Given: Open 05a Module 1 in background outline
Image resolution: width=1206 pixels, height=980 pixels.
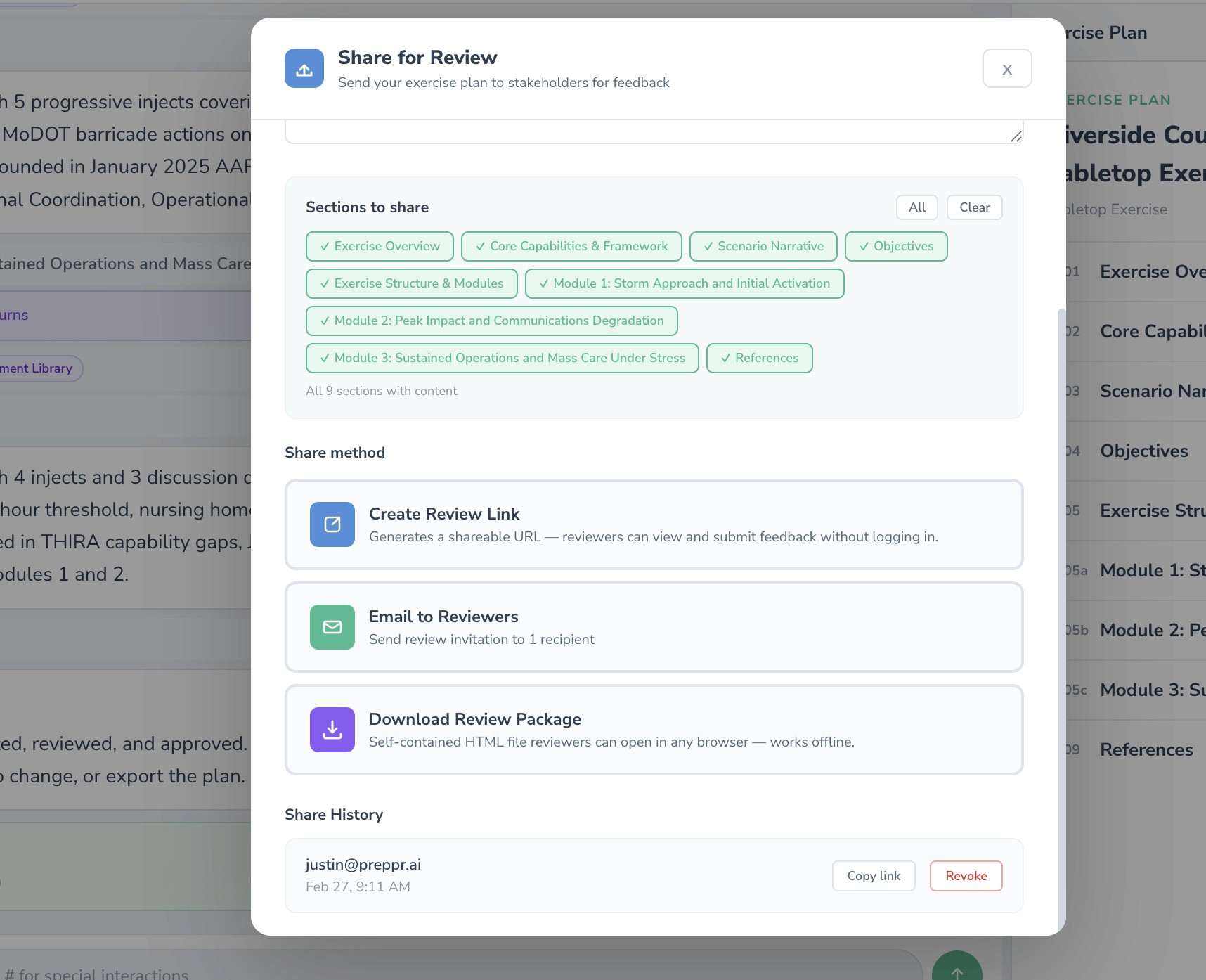Looking at the screenshot, I should pyautogui.click(x=1136, y=570).
